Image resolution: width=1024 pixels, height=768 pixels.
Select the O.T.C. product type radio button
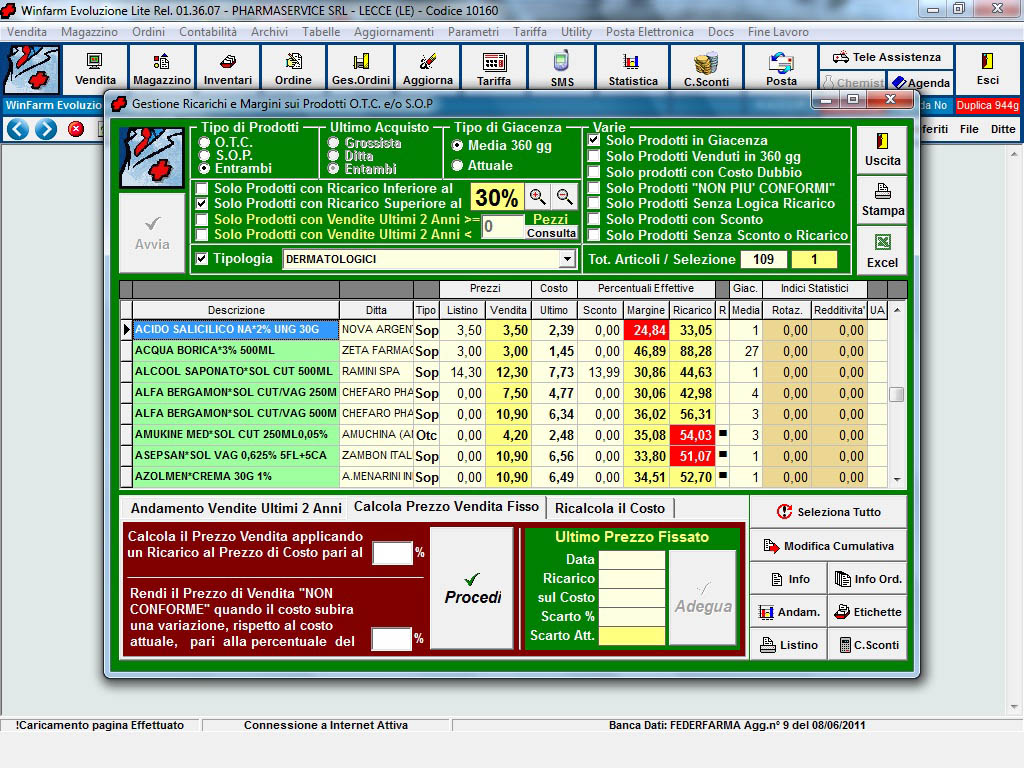click(205, 143)
